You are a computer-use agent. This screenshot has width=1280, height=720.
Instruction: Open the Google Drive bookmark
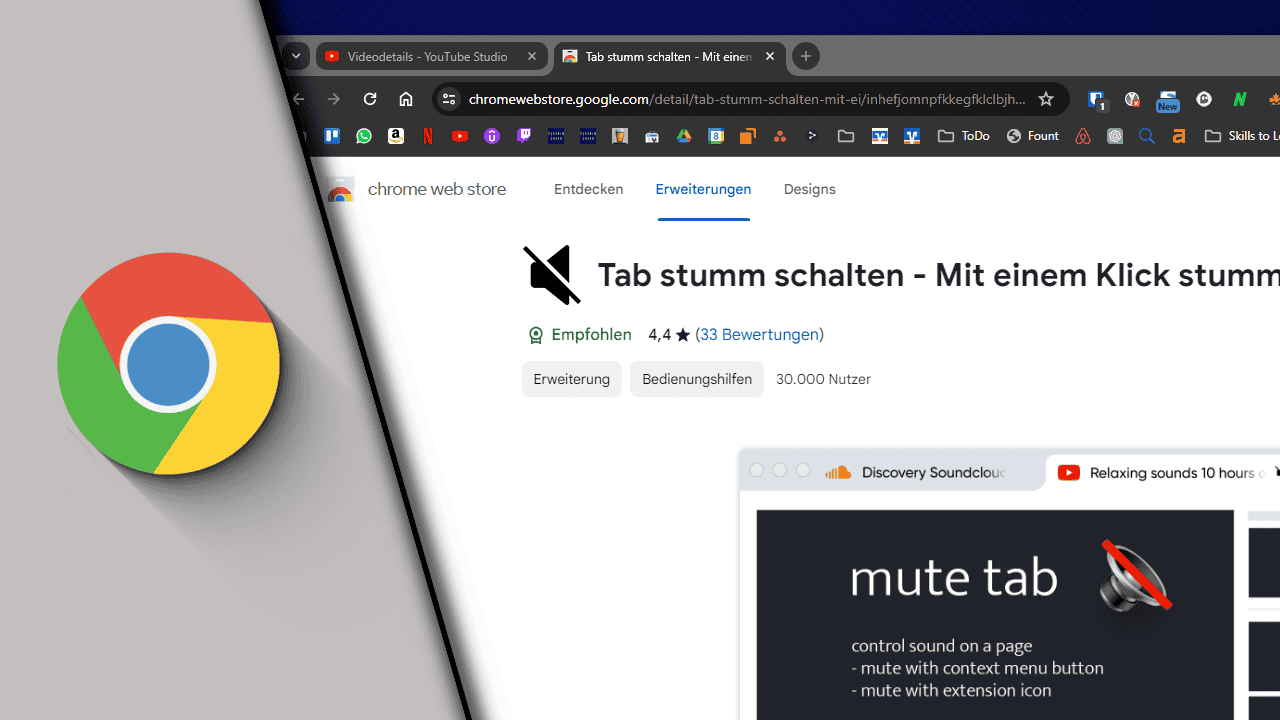684,136
